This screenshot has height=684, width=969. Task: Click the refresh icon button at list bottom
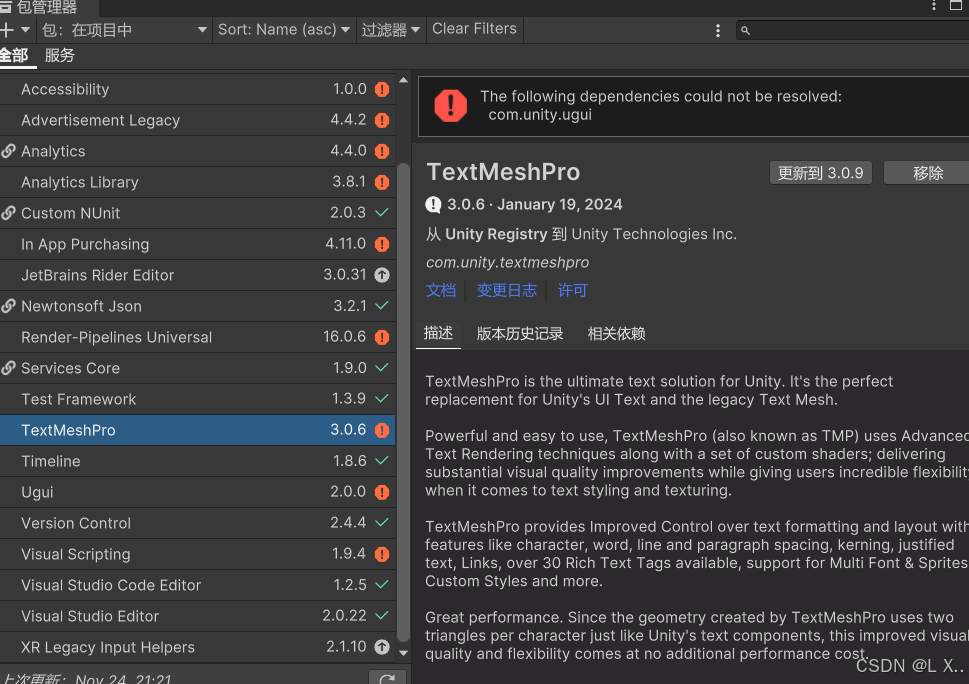(x=387, y=678)
